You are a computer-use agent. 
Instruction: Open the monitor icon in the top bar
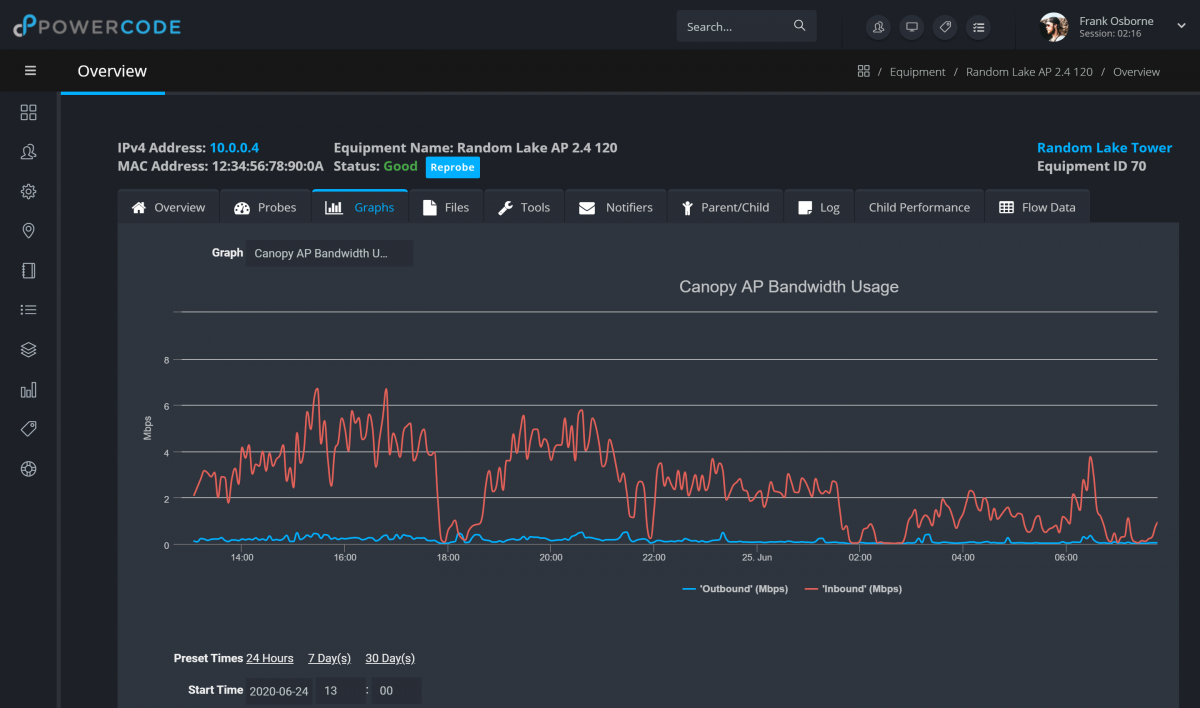pos(911,27)
